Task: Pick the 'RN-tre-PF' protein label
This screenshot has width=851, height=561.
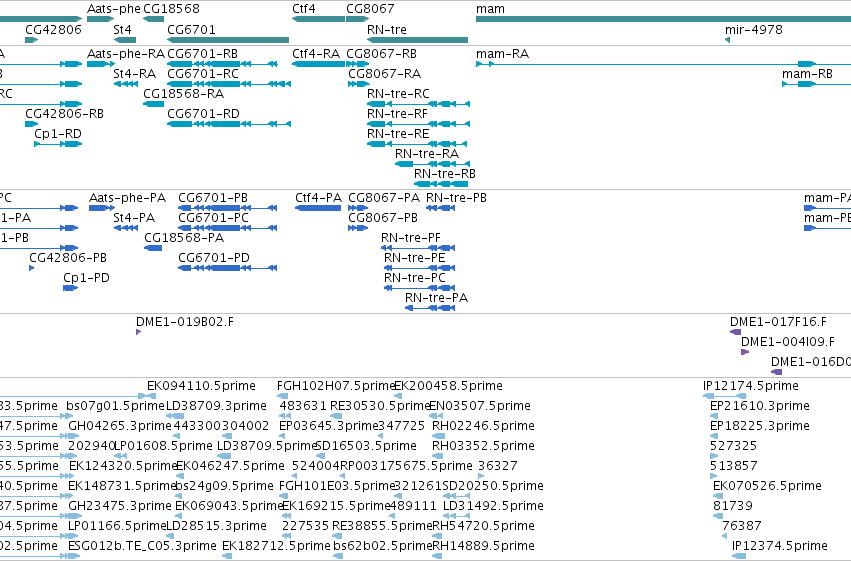Action: click(x=411, y=238)
